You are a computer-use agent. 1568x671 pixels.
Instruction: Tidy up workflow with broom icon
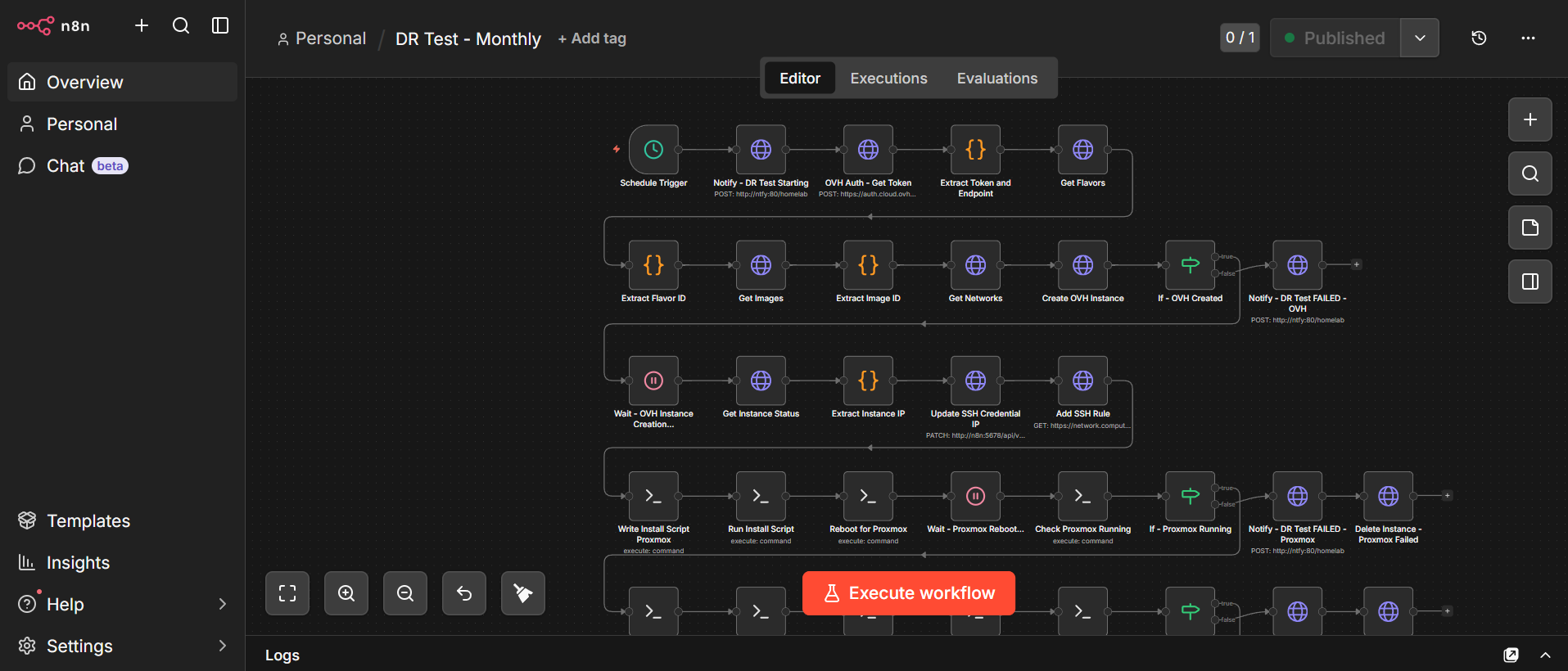pyautogui.click(x=523, y=593)
